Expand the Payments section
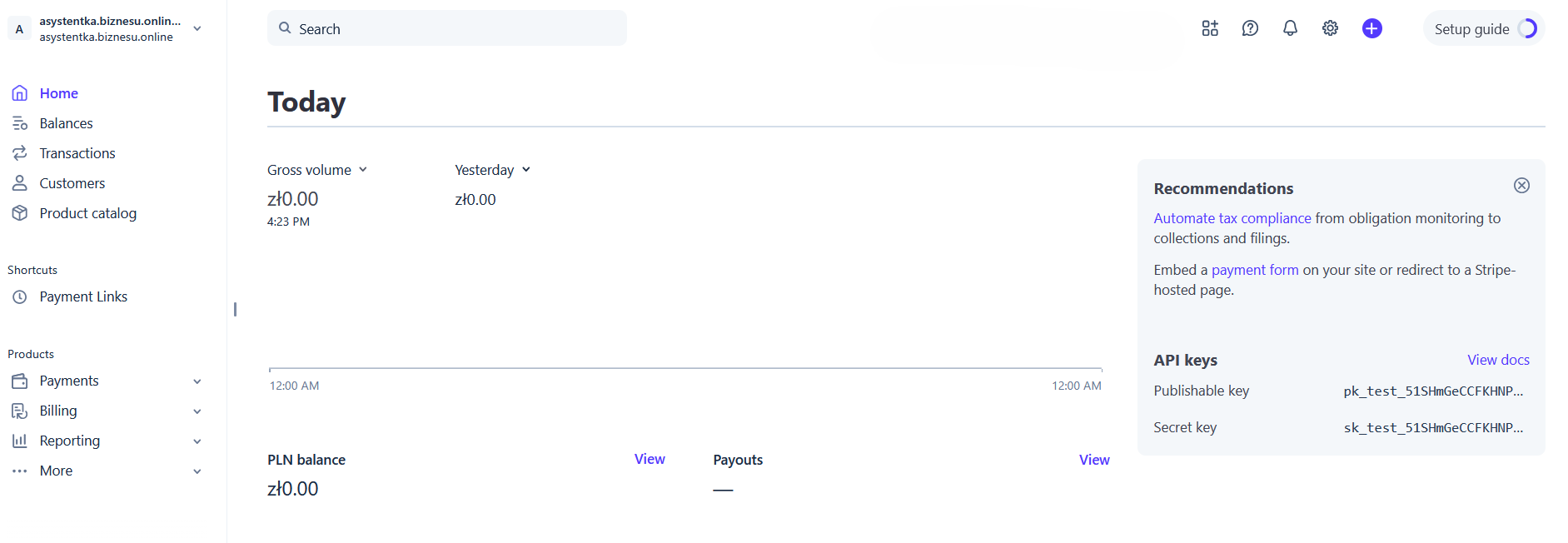 click(x=197, y=381)
